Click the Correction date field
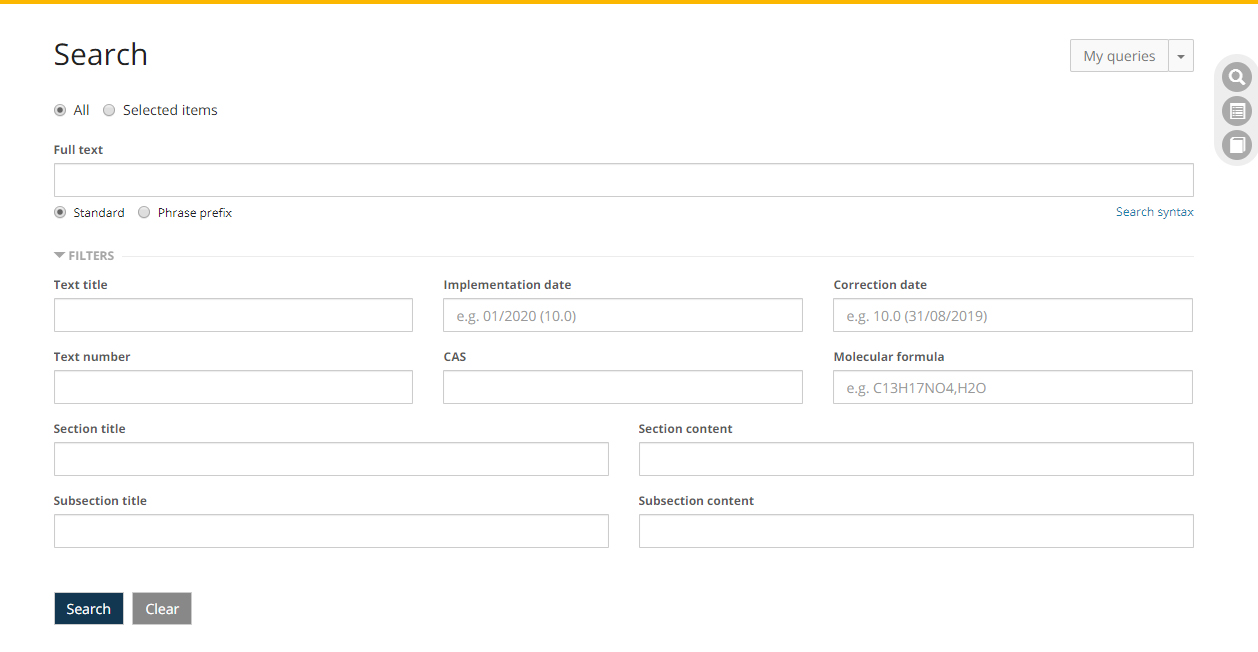 tap(1012, 315)
